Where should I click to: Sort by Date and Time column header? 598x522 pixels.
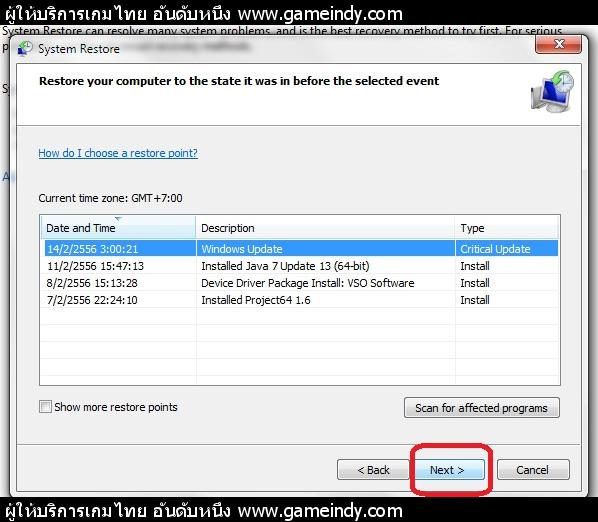(x=118, y=228)
